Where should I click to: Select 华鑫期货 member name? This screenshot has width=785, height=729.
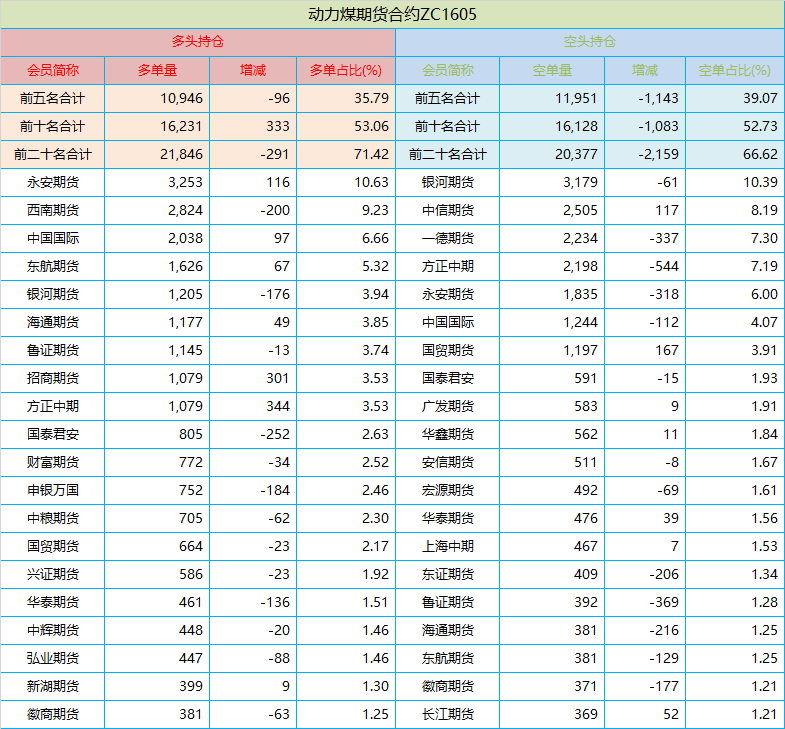pyautogui.click(x=448, y=434)
